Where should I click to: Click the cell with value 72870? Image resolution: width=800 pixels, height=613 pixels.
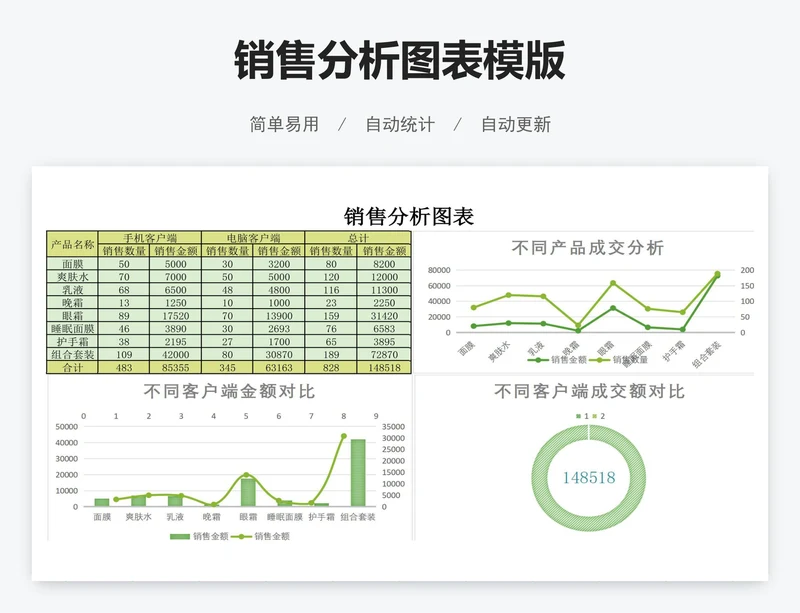384,354
